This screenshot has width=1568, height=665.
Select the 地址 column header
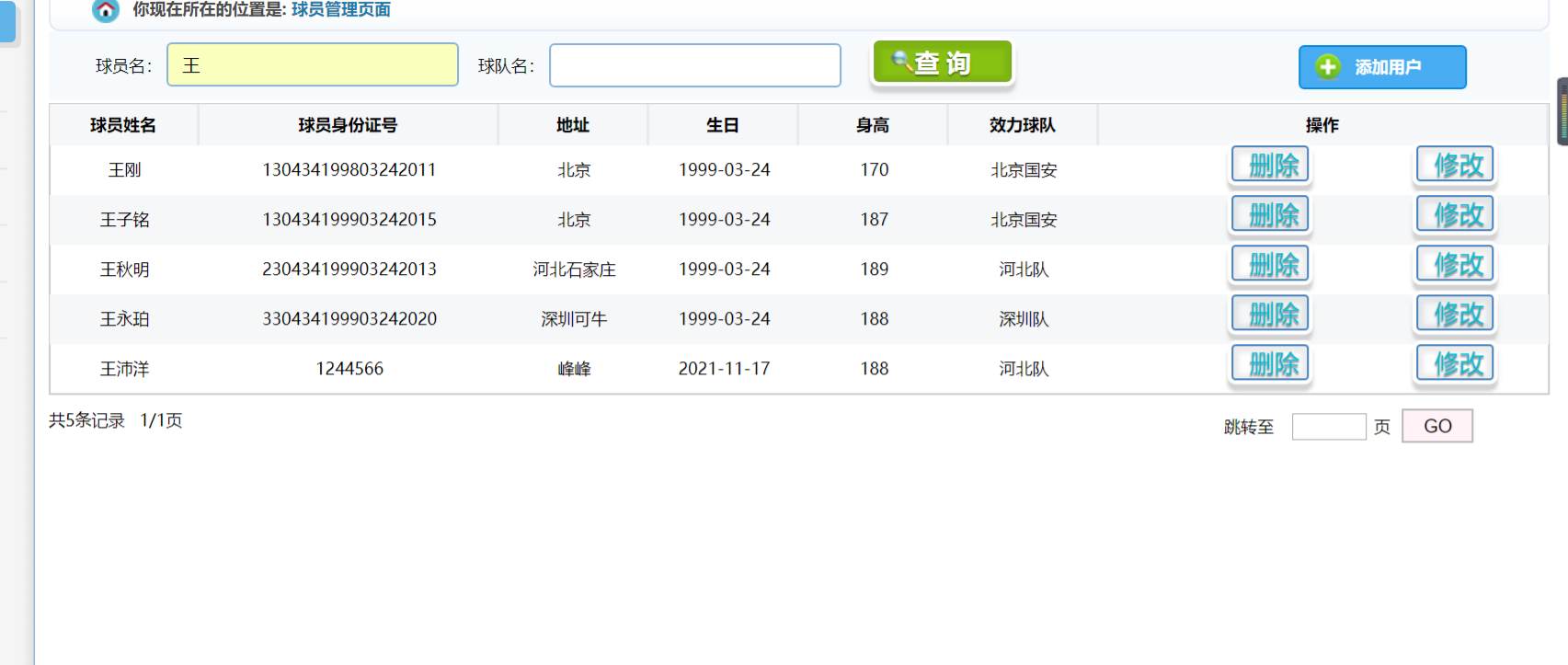point(573,125)
